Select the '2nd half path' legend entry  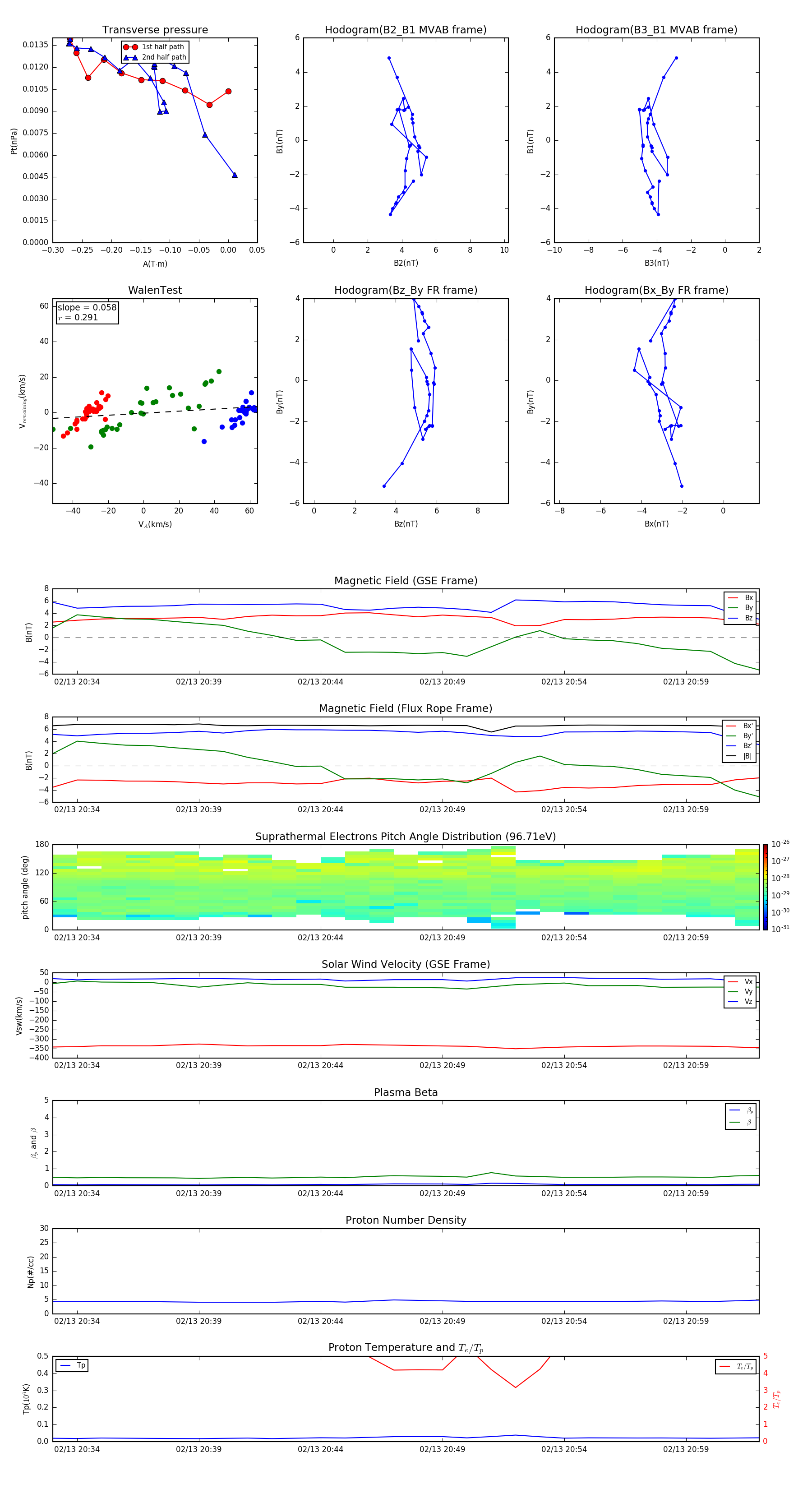point(155,57)
